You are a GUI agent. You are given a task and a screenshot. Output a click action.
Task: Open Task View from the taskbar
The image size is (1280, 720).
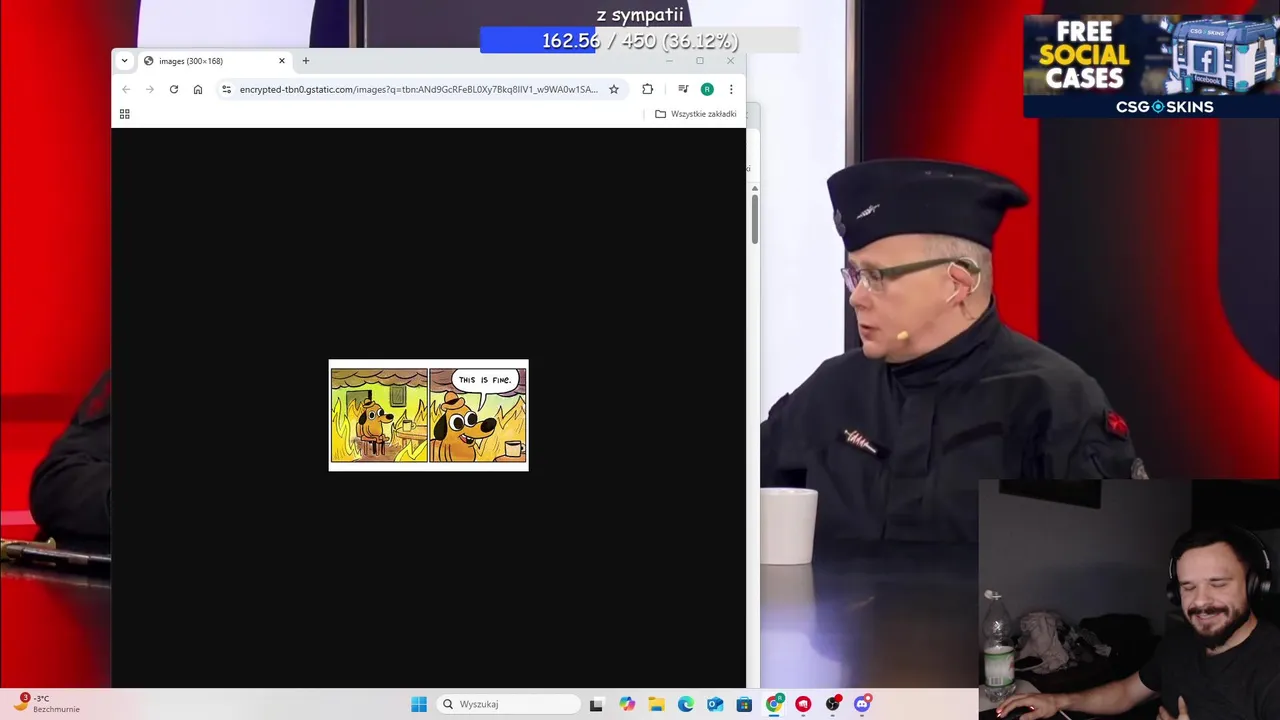596,704
